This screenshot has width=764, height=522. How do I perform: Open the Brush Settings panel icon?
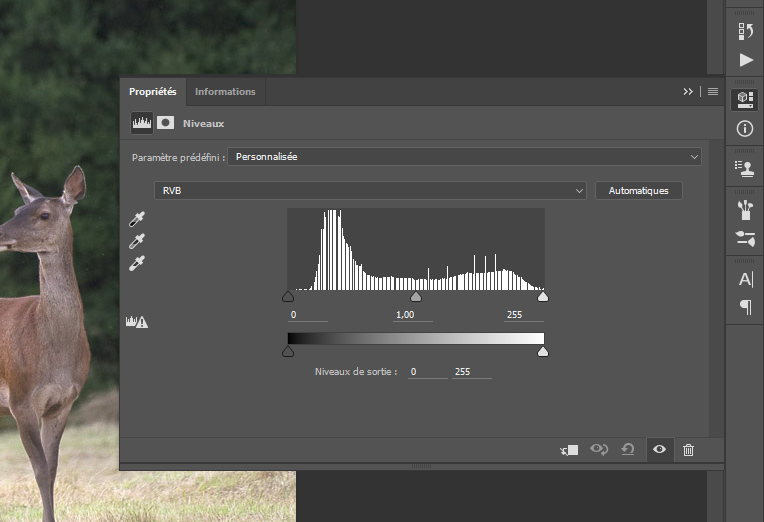pos(745,238)
